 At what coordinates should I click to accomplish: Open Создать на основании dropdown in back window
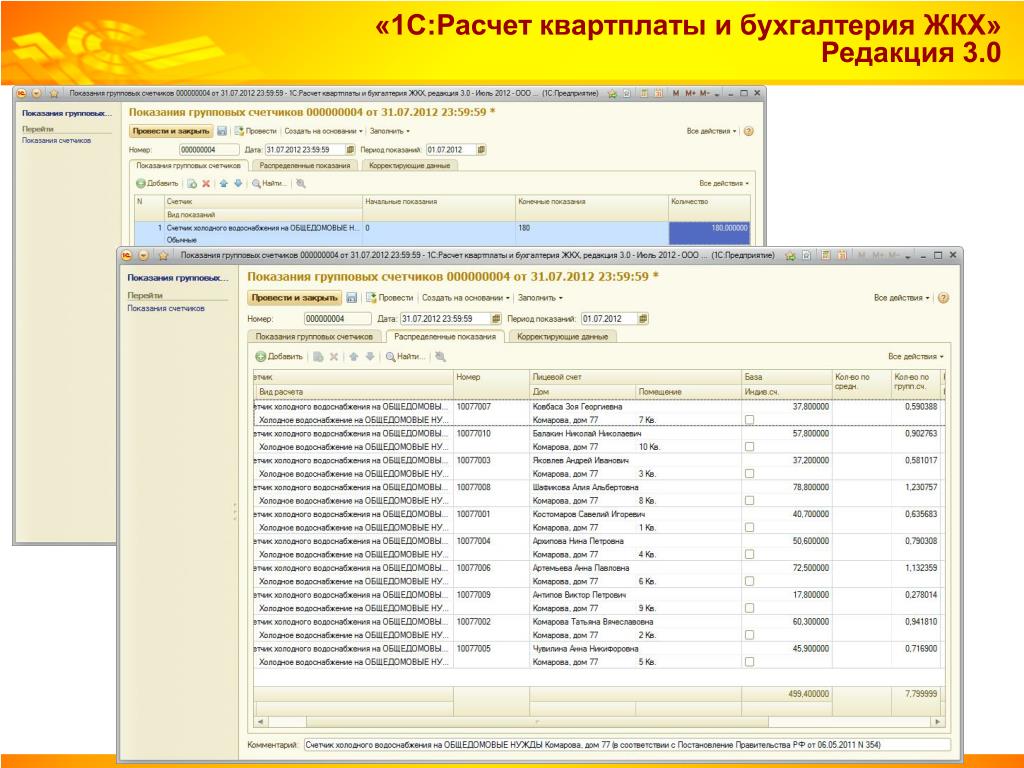pos(323,131)
